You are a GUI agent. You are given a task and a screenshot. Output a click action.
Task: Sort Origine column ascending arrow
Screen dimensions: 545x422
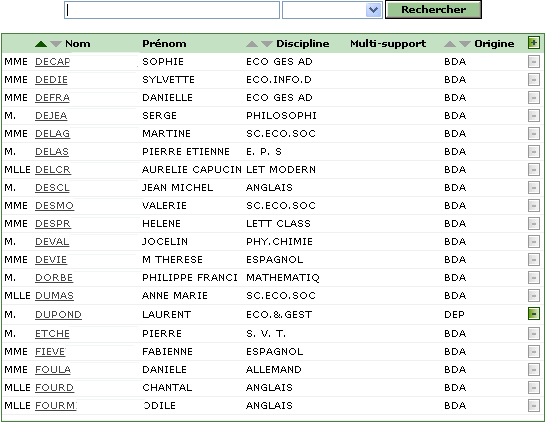pyautogui.click(x=450, y=44)
